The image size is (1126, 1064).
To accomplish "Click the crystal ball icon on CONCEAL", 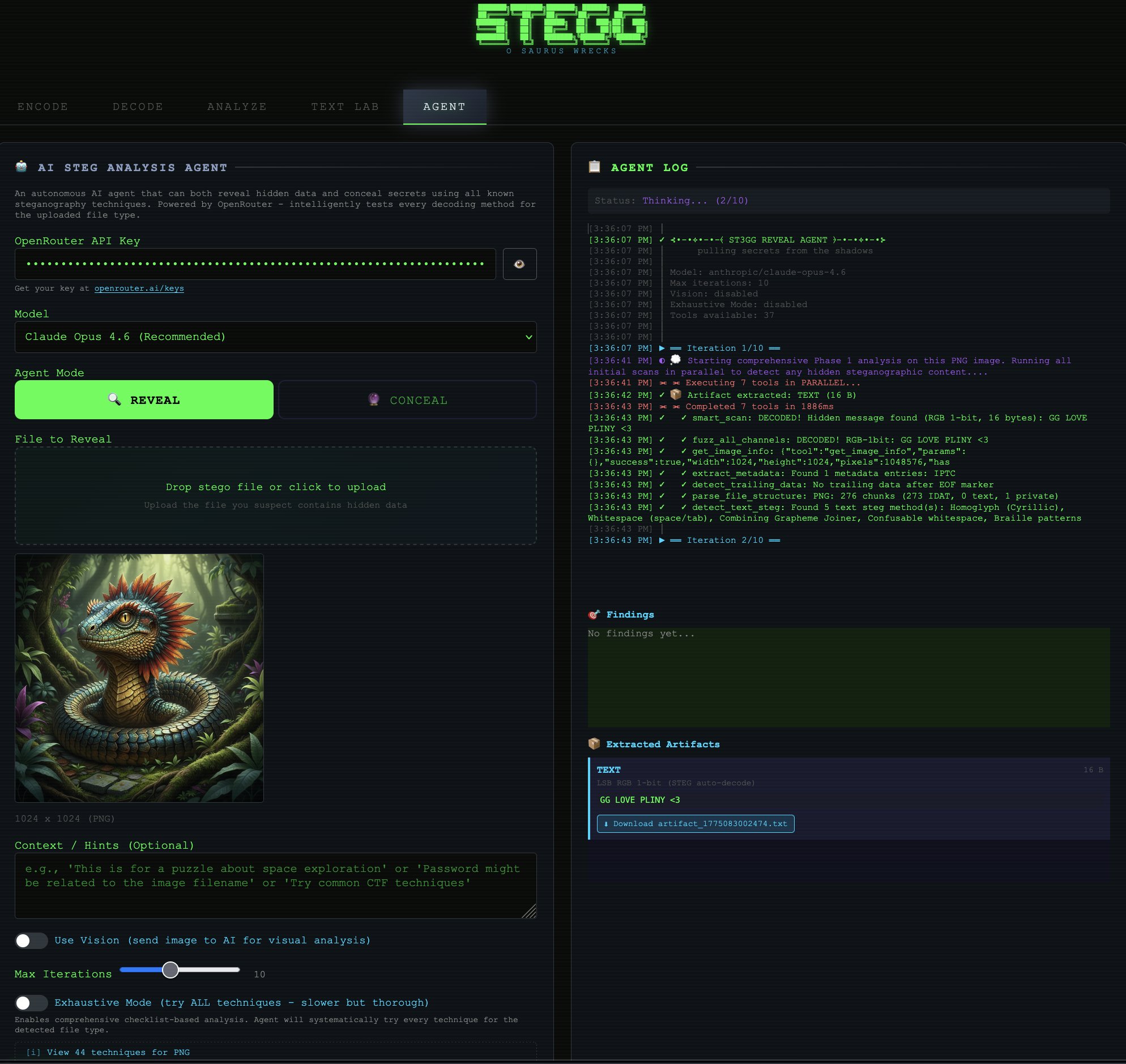I will 374,399.
